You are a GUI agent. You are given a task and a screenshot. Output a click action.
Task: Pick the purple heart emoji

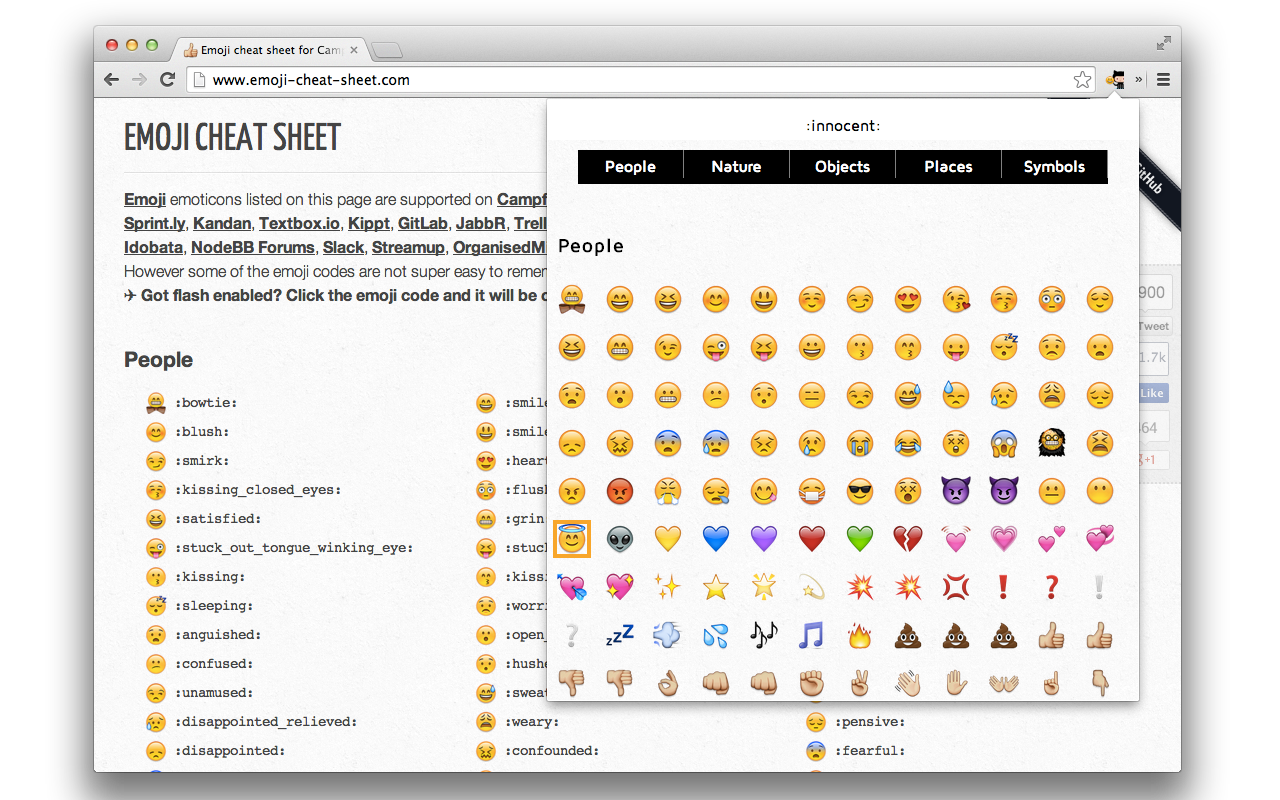coord(763,539)
